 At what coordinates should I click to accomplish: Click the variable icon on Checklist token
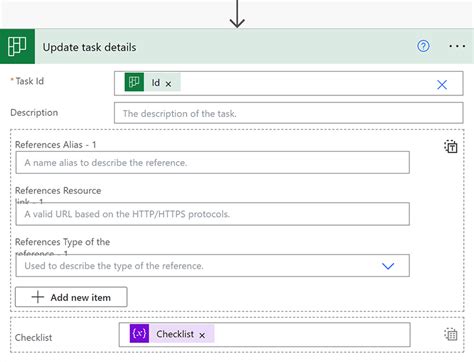[139, 333]
